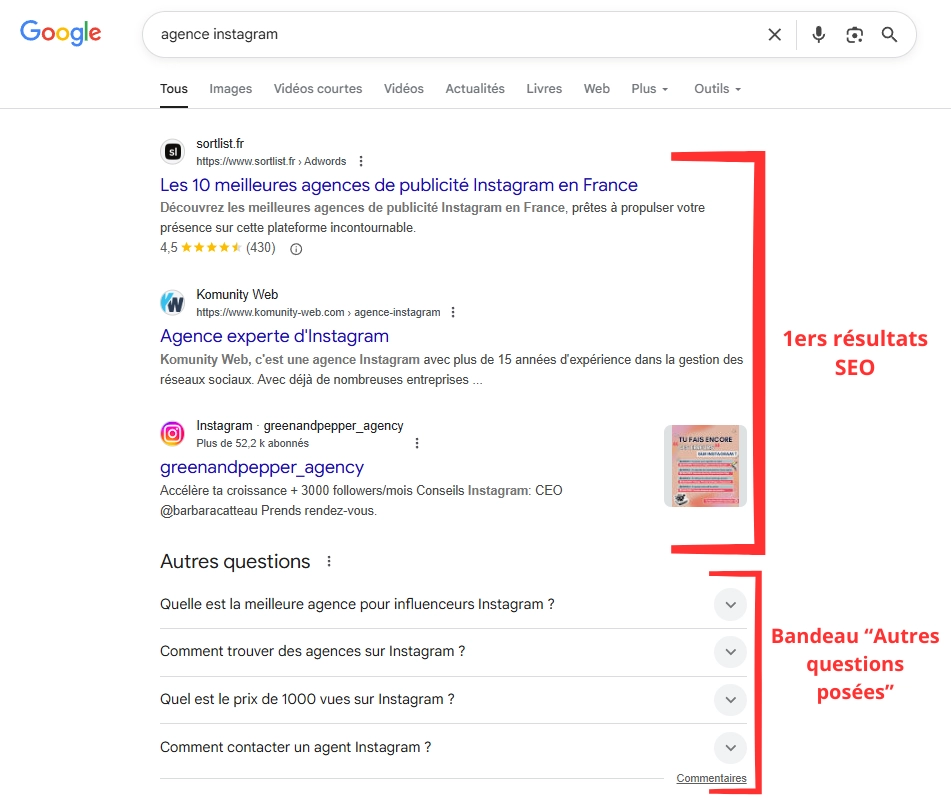Select the Tous tab
The width and height of the screenshot is (951, 810).
pos(173,89)
